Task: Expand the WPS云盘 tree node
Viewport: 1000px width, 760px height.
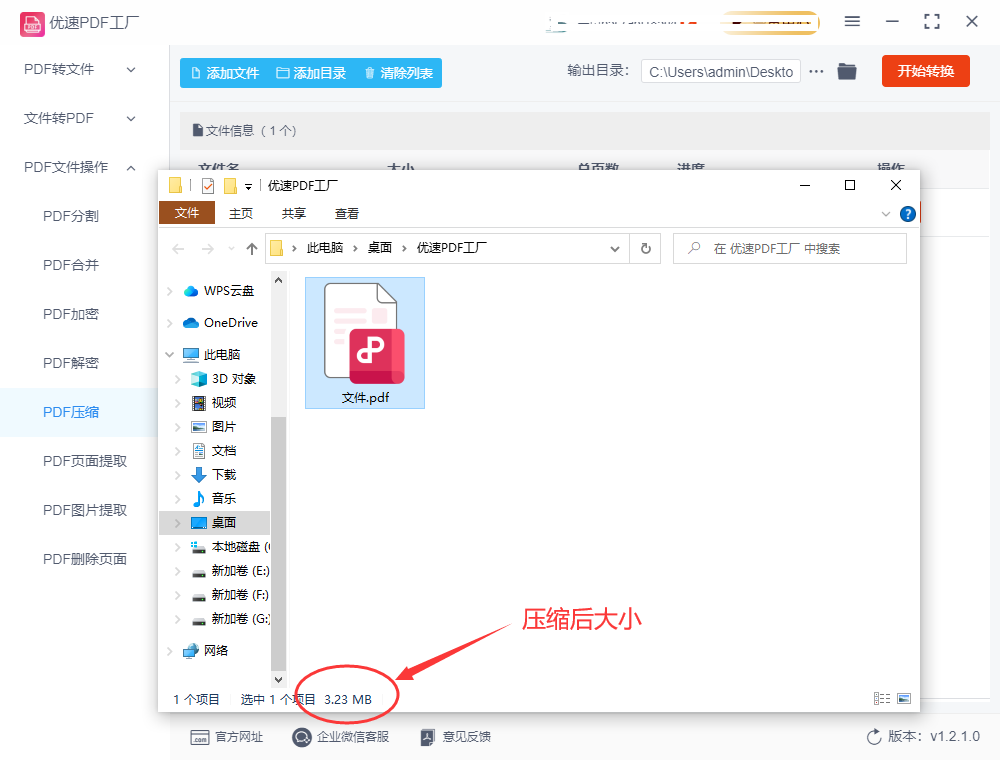Action: (170, 291)
